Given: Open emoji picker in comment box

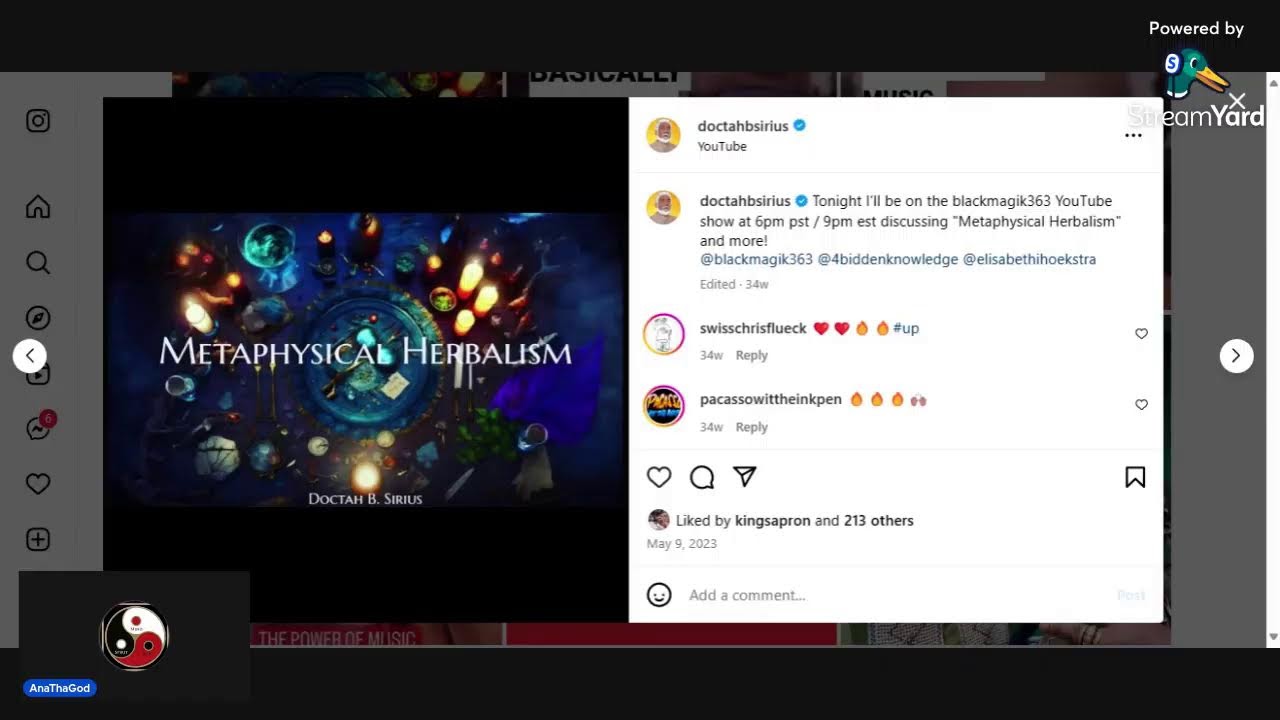Looking at the screenshot, I should pyautogui.click(x=659, y=595).
